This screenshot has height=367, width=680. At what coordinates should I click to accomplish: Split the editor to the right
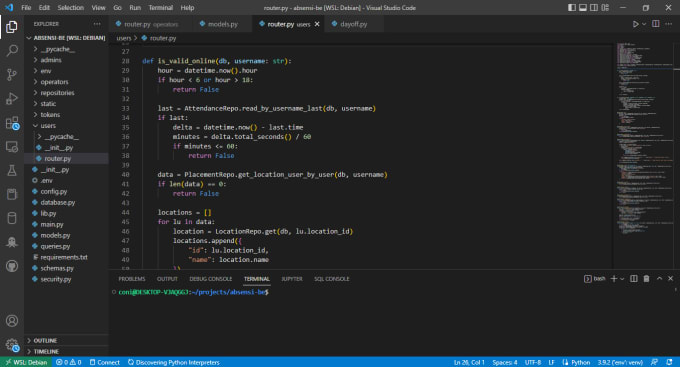[656, 24]
